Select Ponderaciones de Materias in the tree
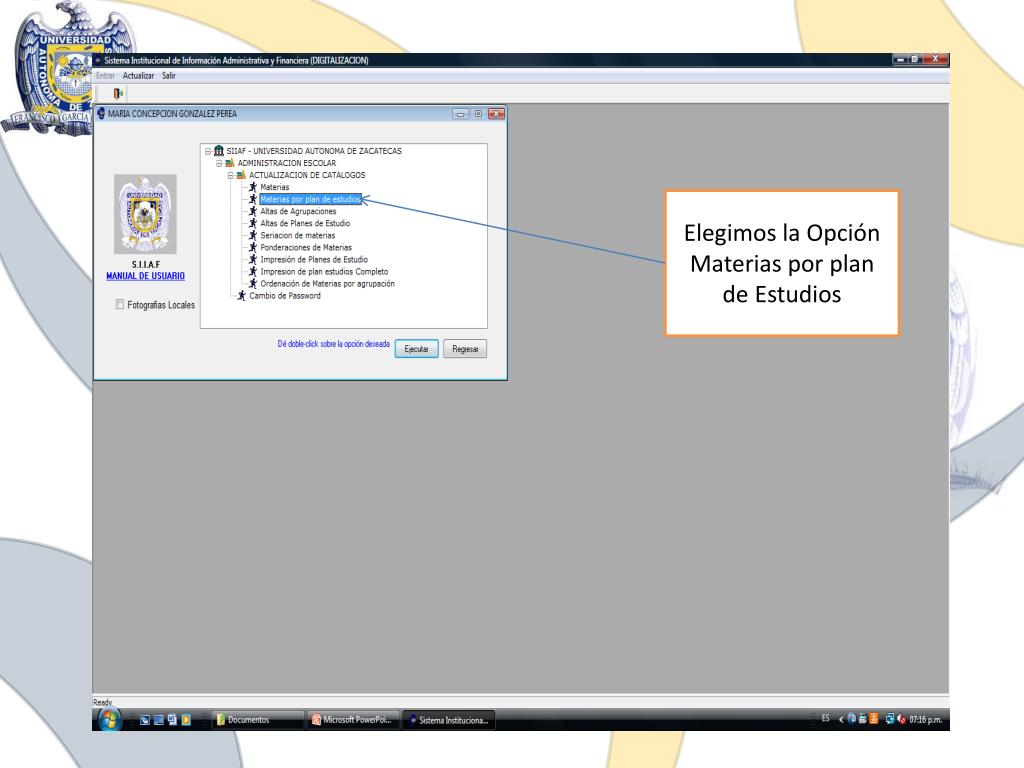 pyautogui.click(x=306, y=248)
